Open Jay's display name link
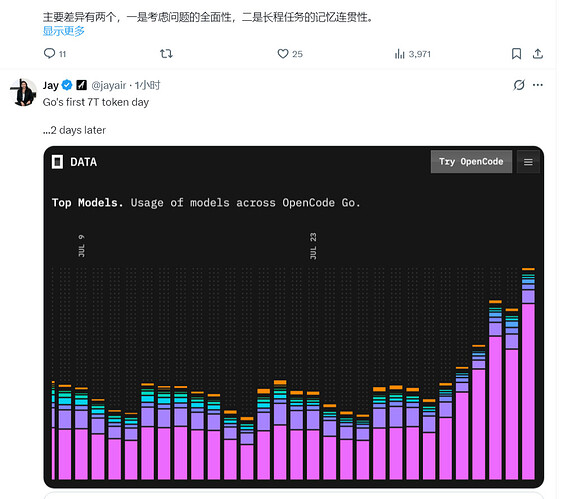This screenshot has height=499, width=562. pyautogui.click(x=51, y=85)
